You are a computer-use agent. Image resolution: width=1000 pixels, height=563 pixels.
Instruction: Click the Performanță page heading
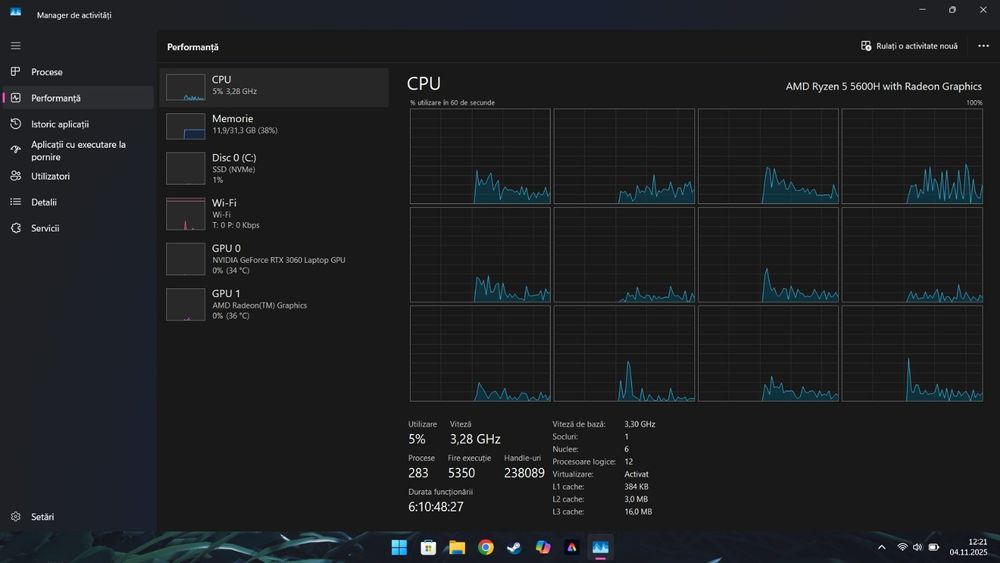[193, 47]
